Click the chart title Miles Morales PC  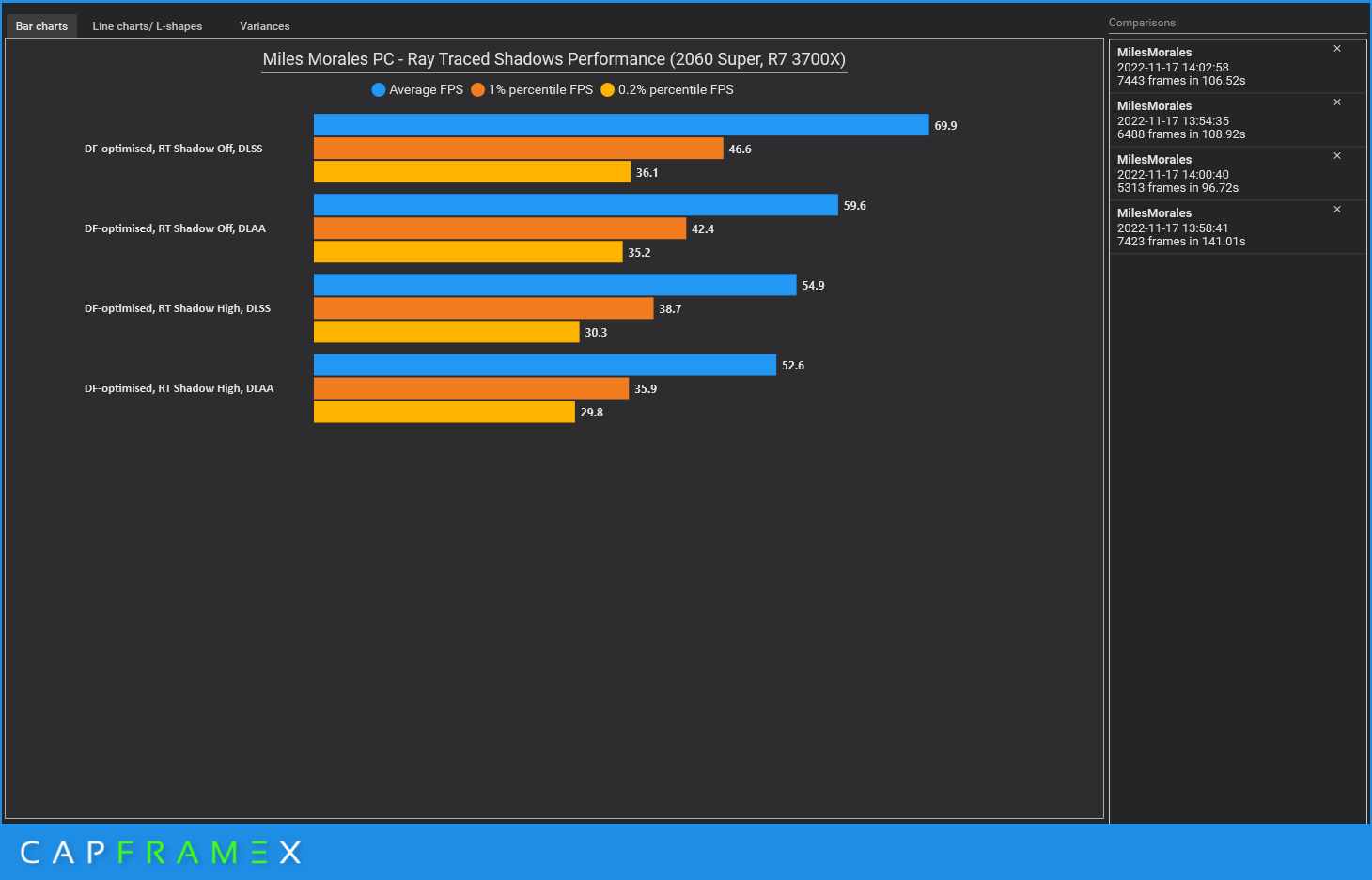[x=554, y=59]
